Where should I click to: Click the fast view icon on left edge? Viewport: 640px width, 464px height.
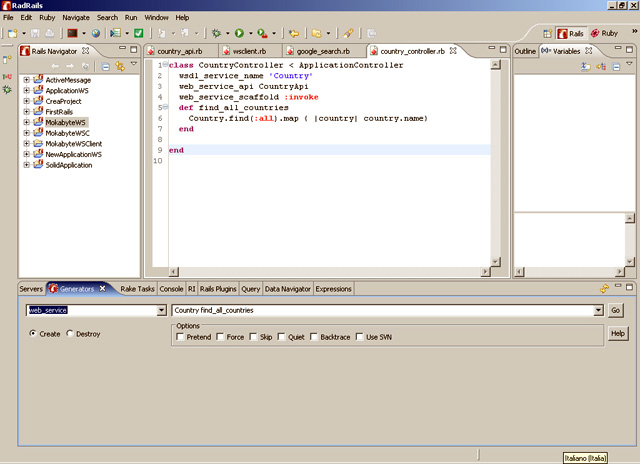click(x=7, y=60)
